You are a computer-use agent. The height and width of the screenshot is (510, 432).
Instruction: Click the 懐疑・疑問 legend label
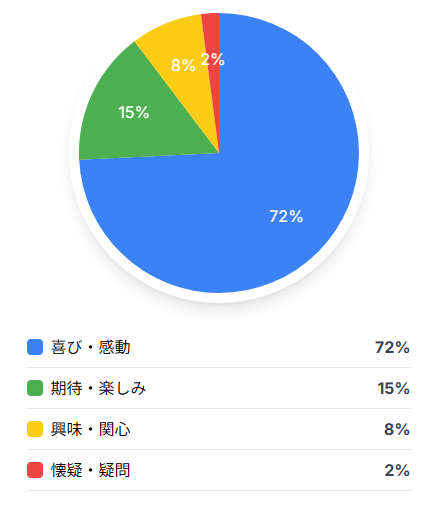pyautogui.click(x=90, y=470)
